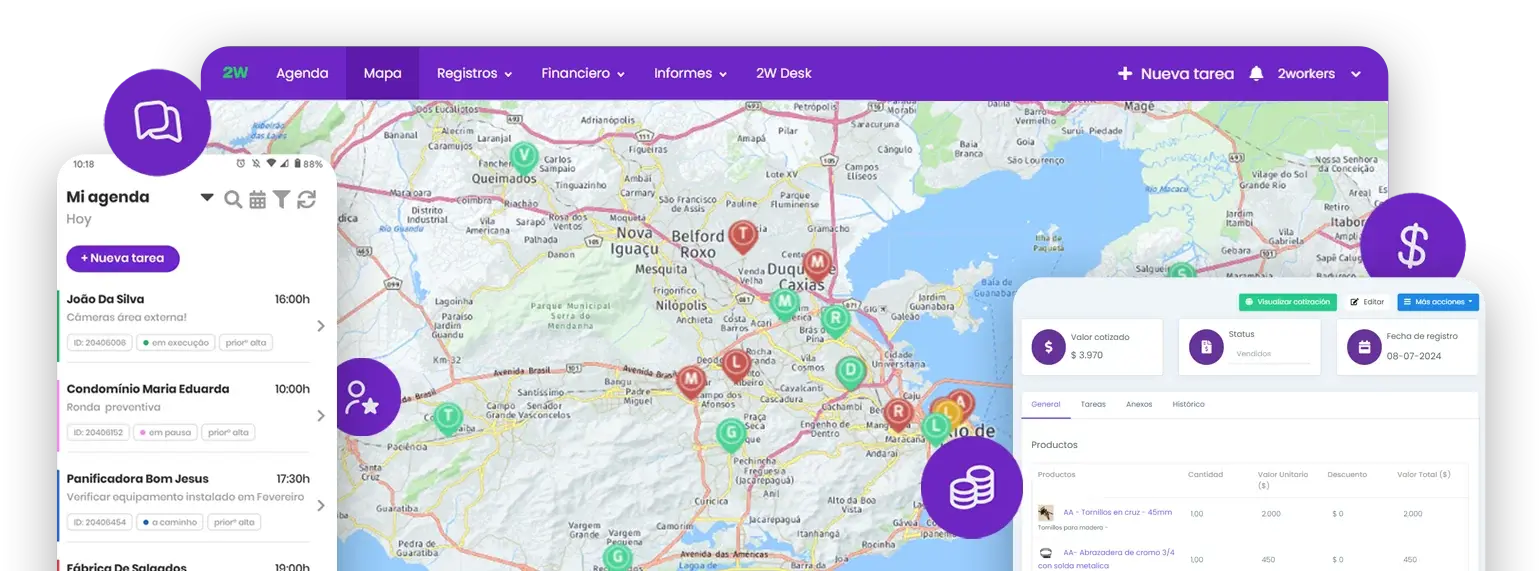This screenshot has width=1540, height=571.
Task: Expand the João Da Silva task chevron
Action: tap(321, 325)
